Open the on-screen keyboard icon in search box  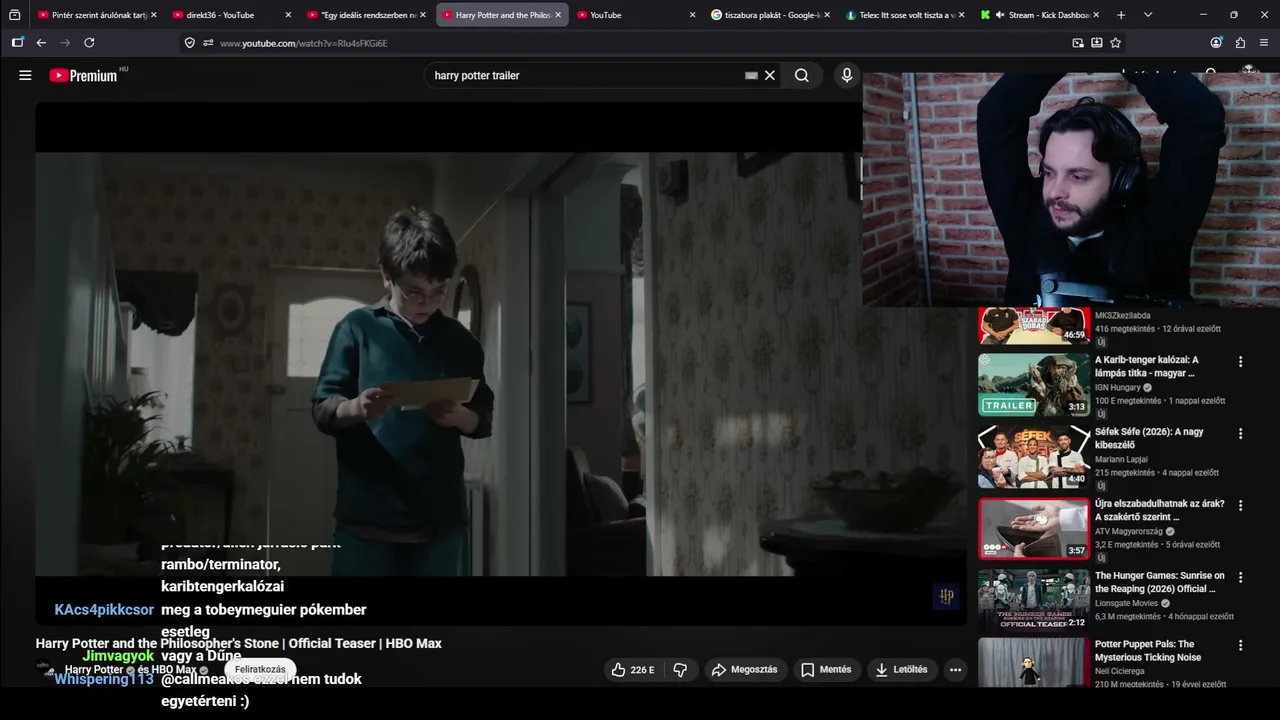coord(751,75)
